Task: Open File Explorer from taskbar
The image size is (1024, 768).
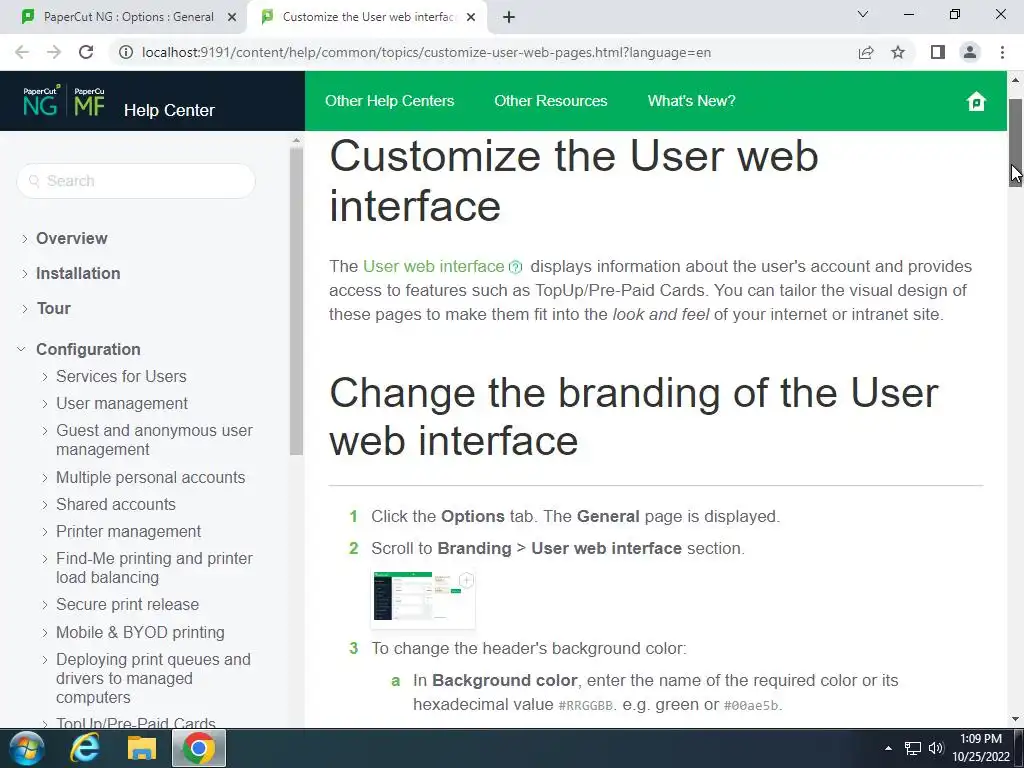Action: (x=142, y=748)
